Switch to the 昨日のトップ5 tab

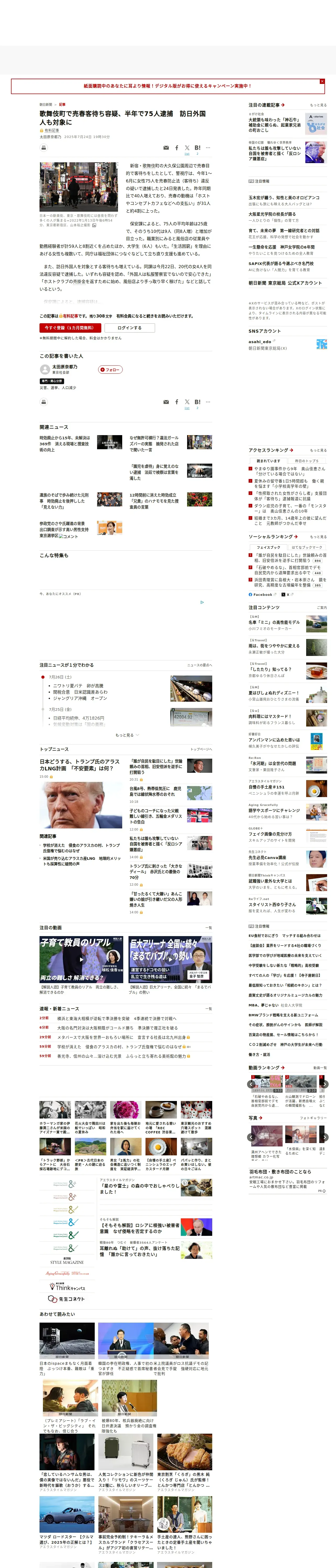pyautogui.click(x=307, y=461)
